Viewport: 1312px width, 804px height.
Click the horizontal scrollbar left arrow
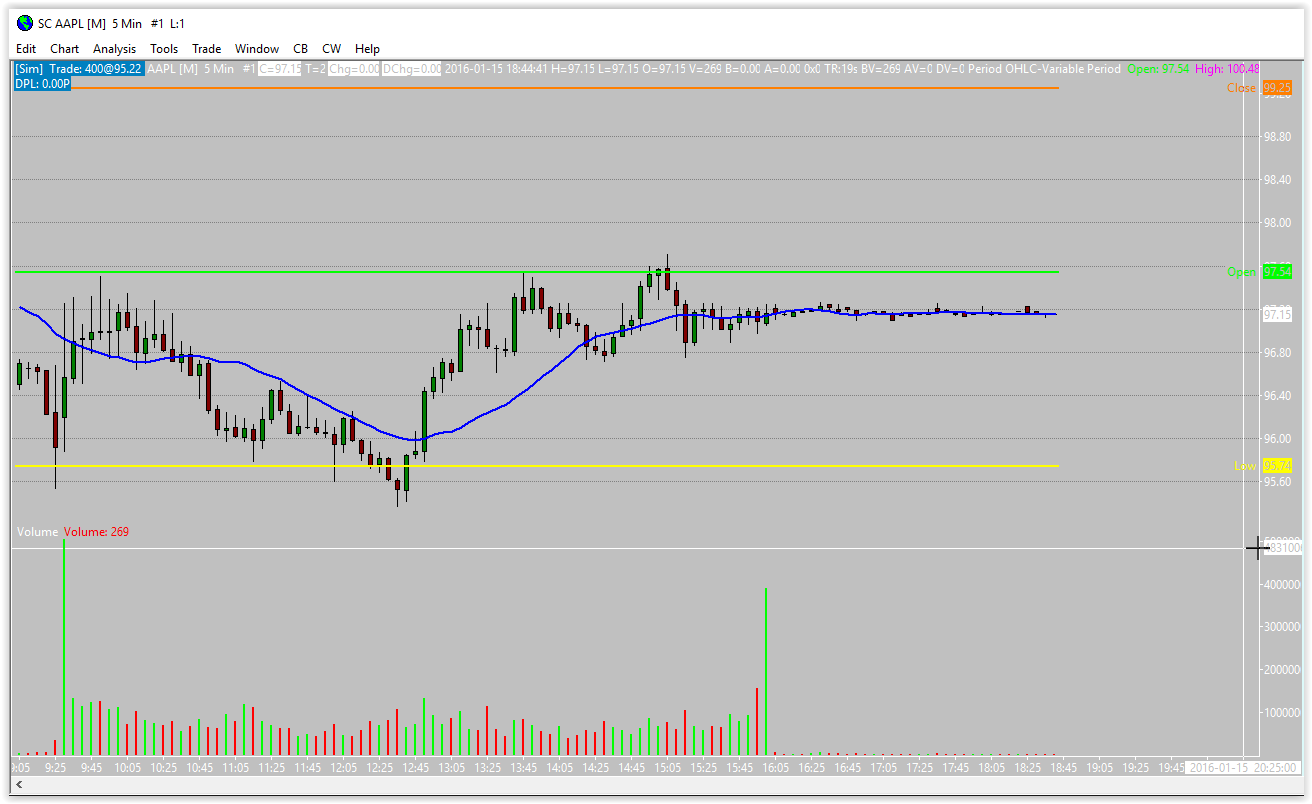pos(19,787)
